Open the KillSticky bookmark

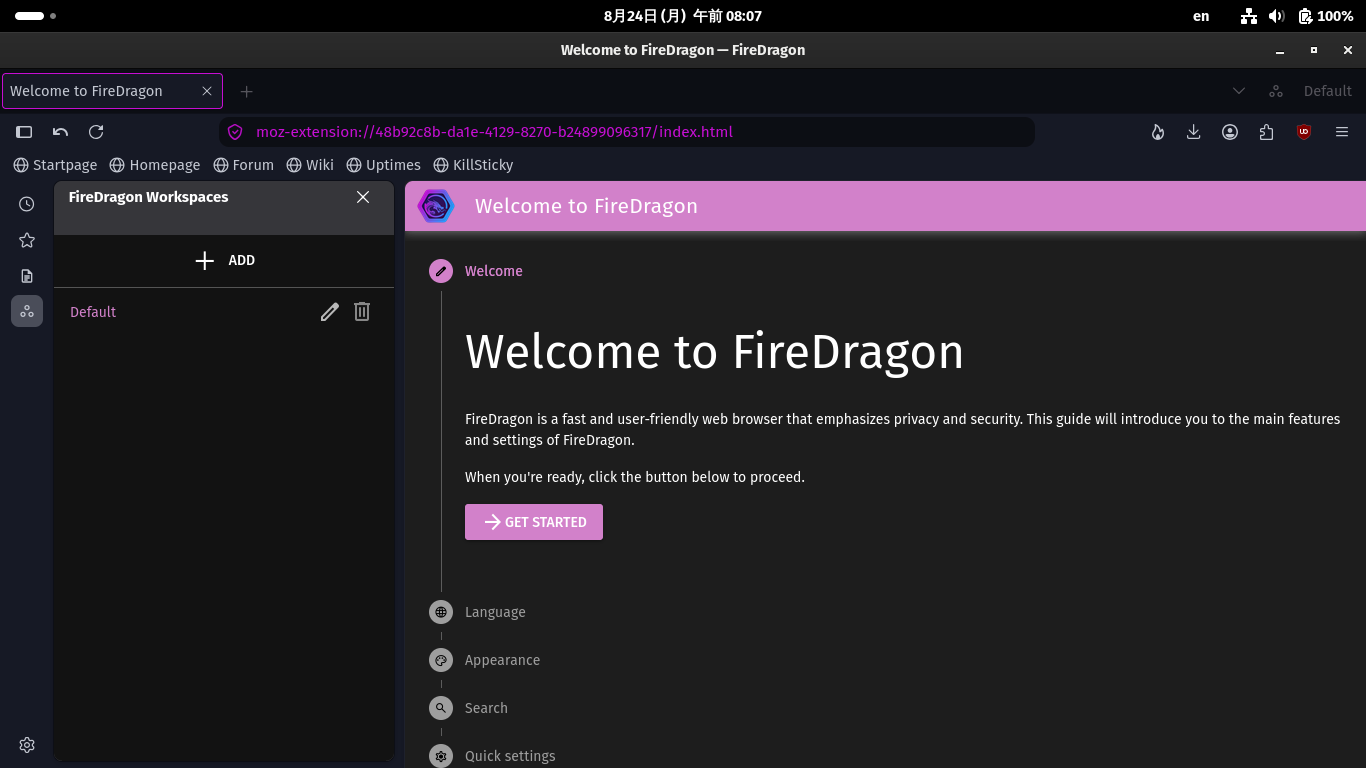[x=473, y=165]
